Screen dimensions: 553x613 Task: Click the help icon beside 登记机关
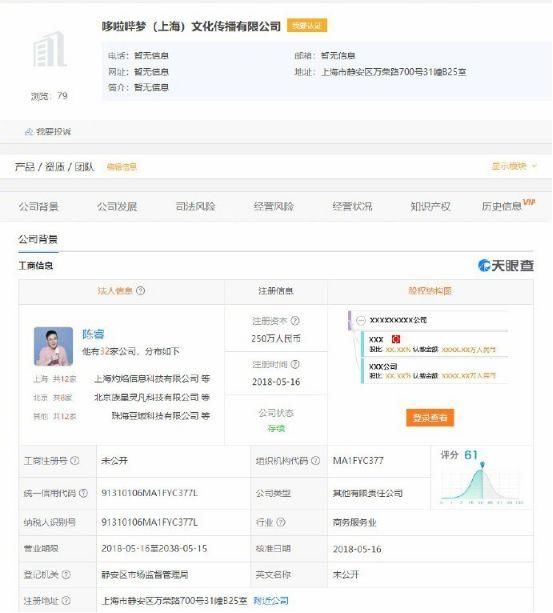[66, 574]
